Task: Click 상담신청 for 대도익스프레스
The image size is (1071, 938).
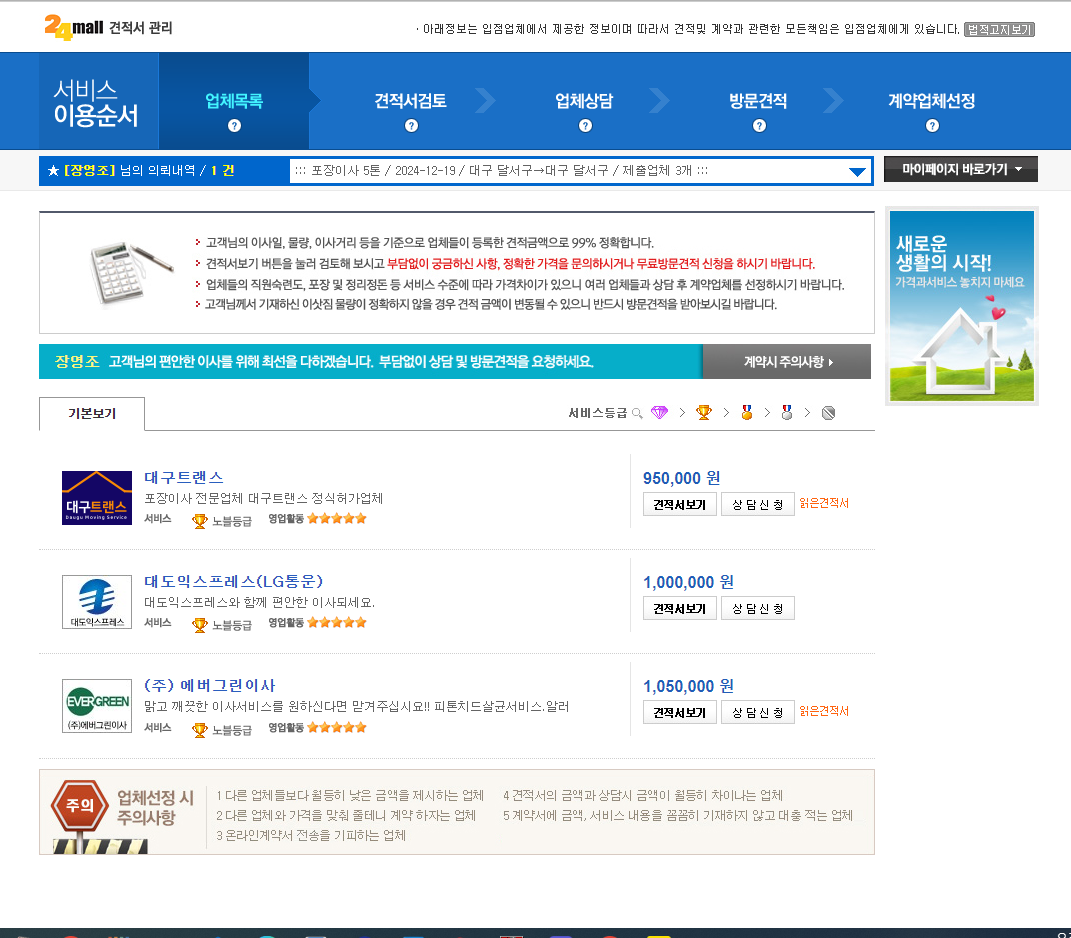Action: click(x=757, y=609)
